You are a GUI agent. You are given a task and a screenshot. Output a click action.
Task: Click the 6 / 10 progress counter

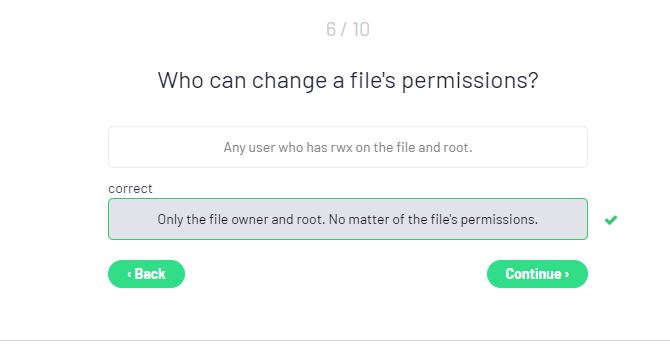click(x=348, y=29)
